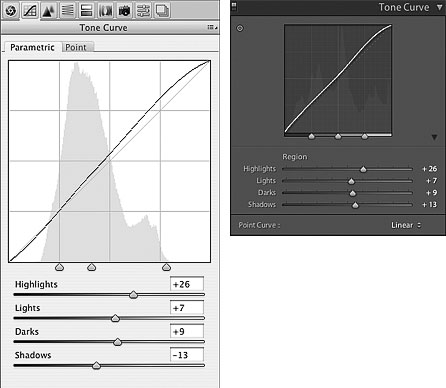Open the HSL / Grayscale panel icon

68,11
